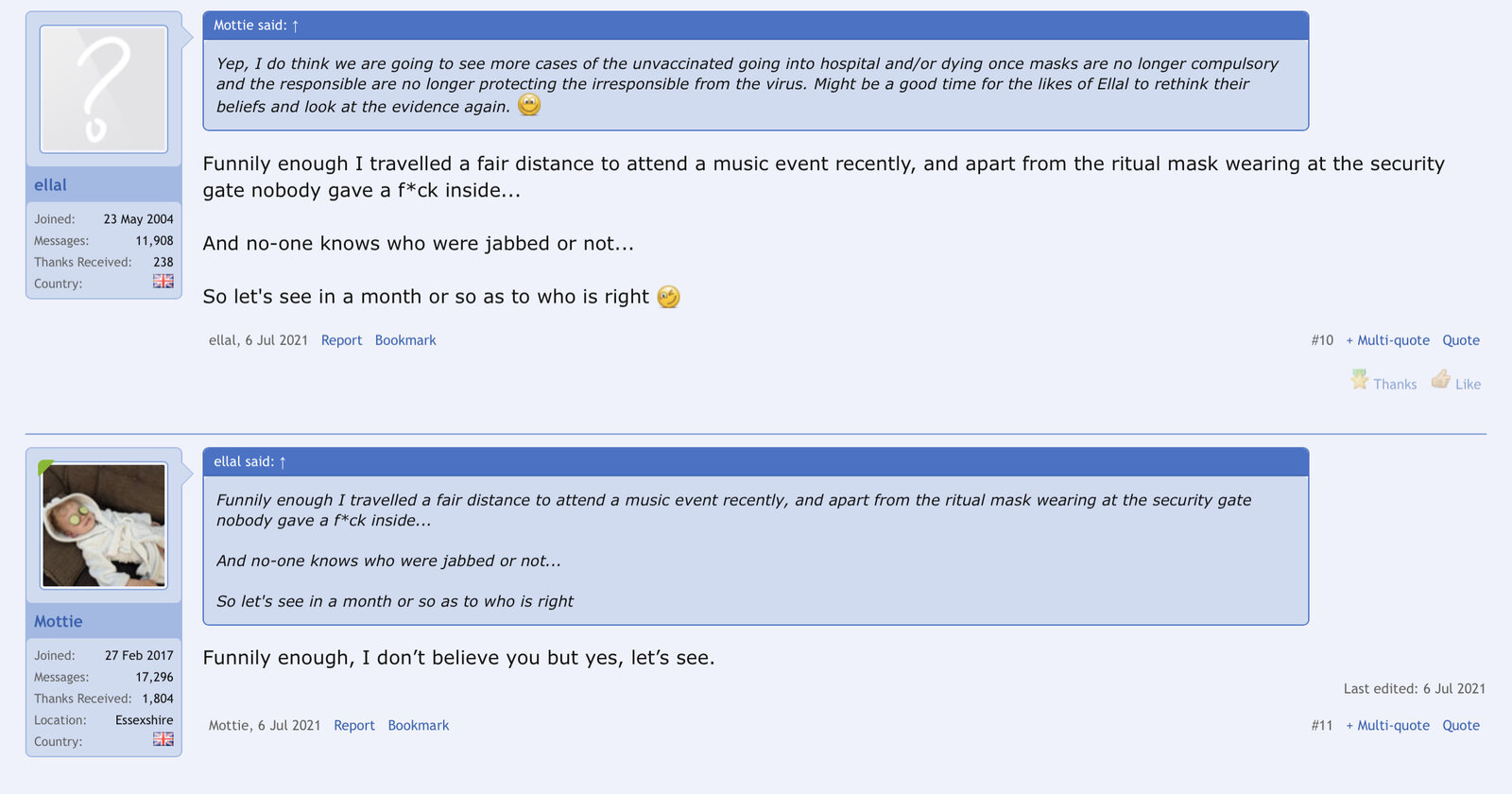Quote post #11 by Mottie
1512x794 pixels.
1460,726
